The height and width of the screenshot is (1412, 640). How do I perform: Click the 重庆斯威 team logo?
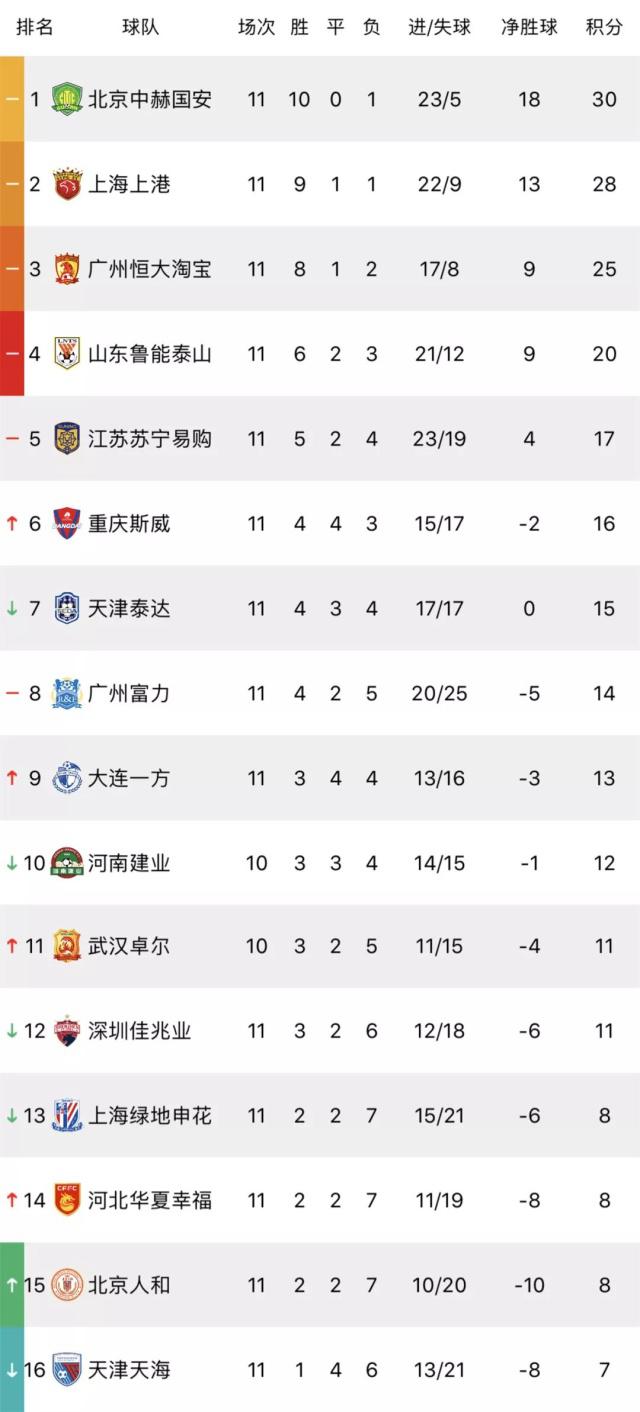(x=67, y=523)
